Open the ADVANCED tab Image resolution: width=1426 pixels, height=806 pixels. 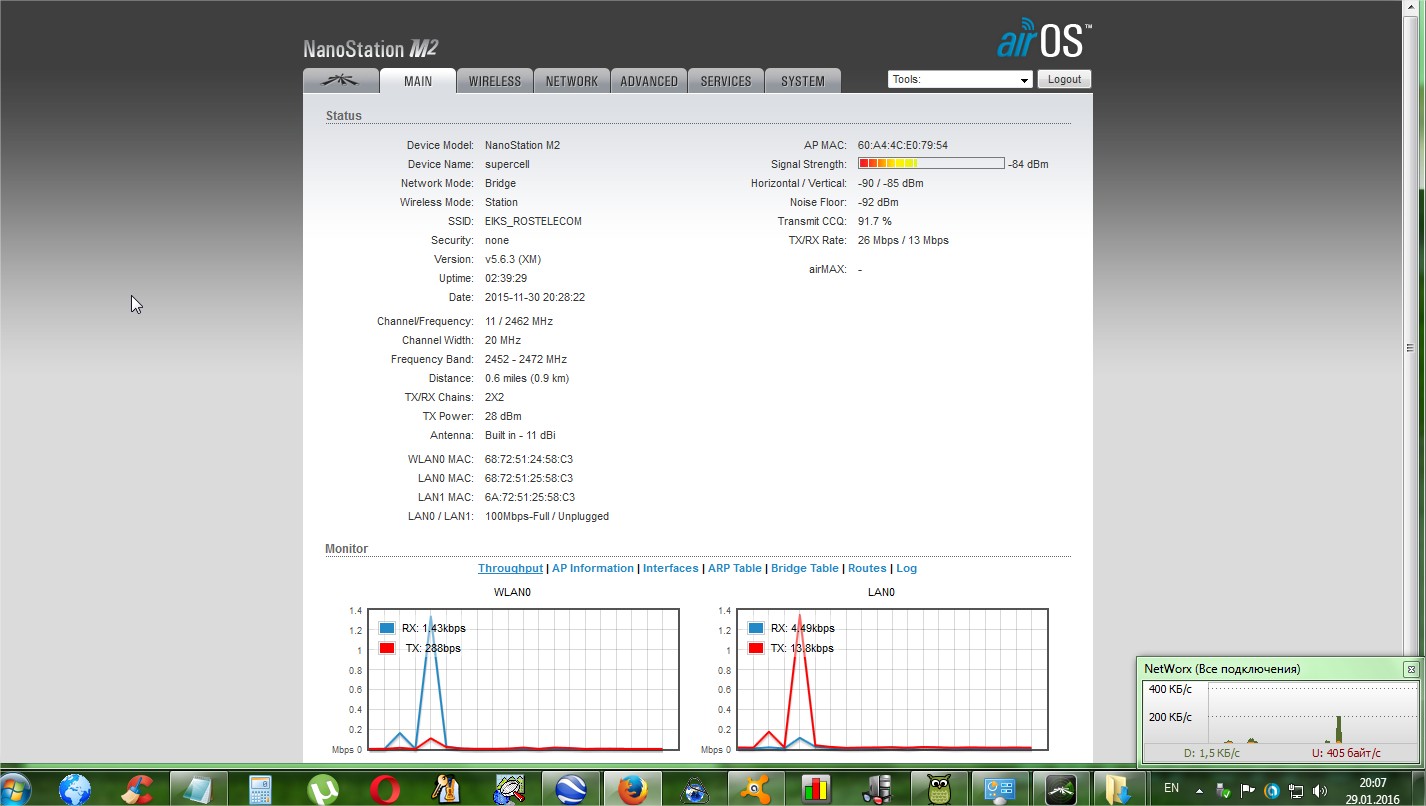(649, 81)
